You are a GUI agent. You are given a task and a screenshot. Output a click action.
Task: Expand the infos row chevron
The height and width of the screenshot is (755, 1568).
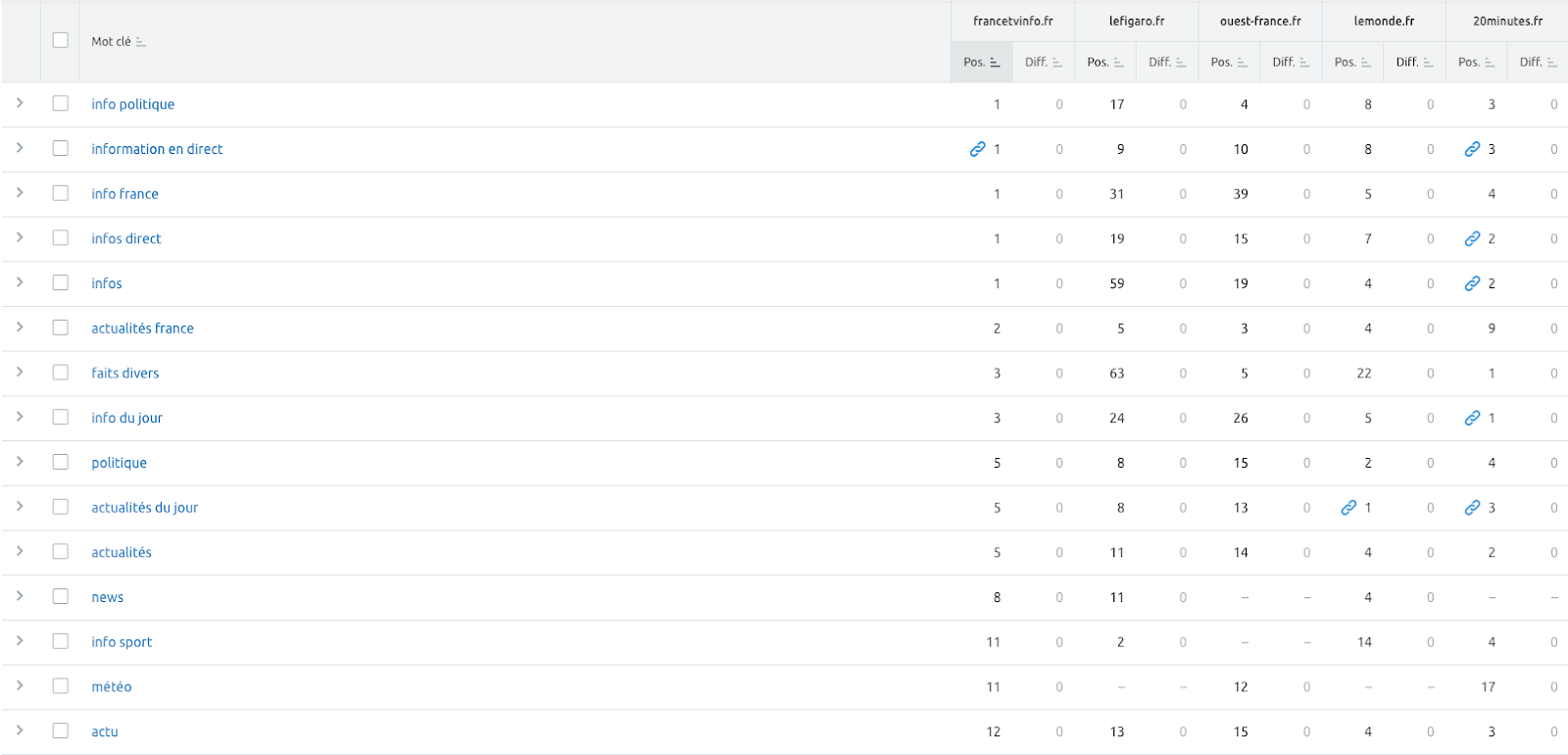(20, 282)
